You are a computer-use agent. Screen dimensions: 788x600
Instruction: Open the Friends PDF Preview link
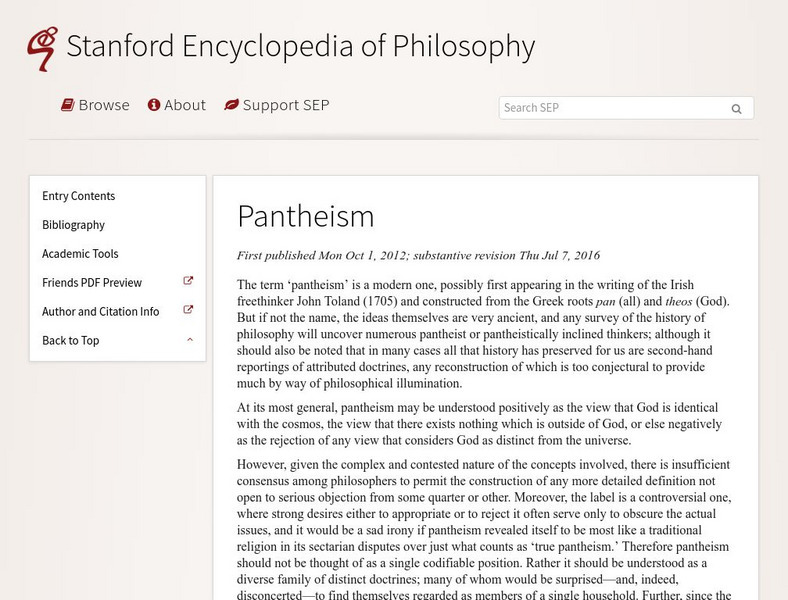92,283
